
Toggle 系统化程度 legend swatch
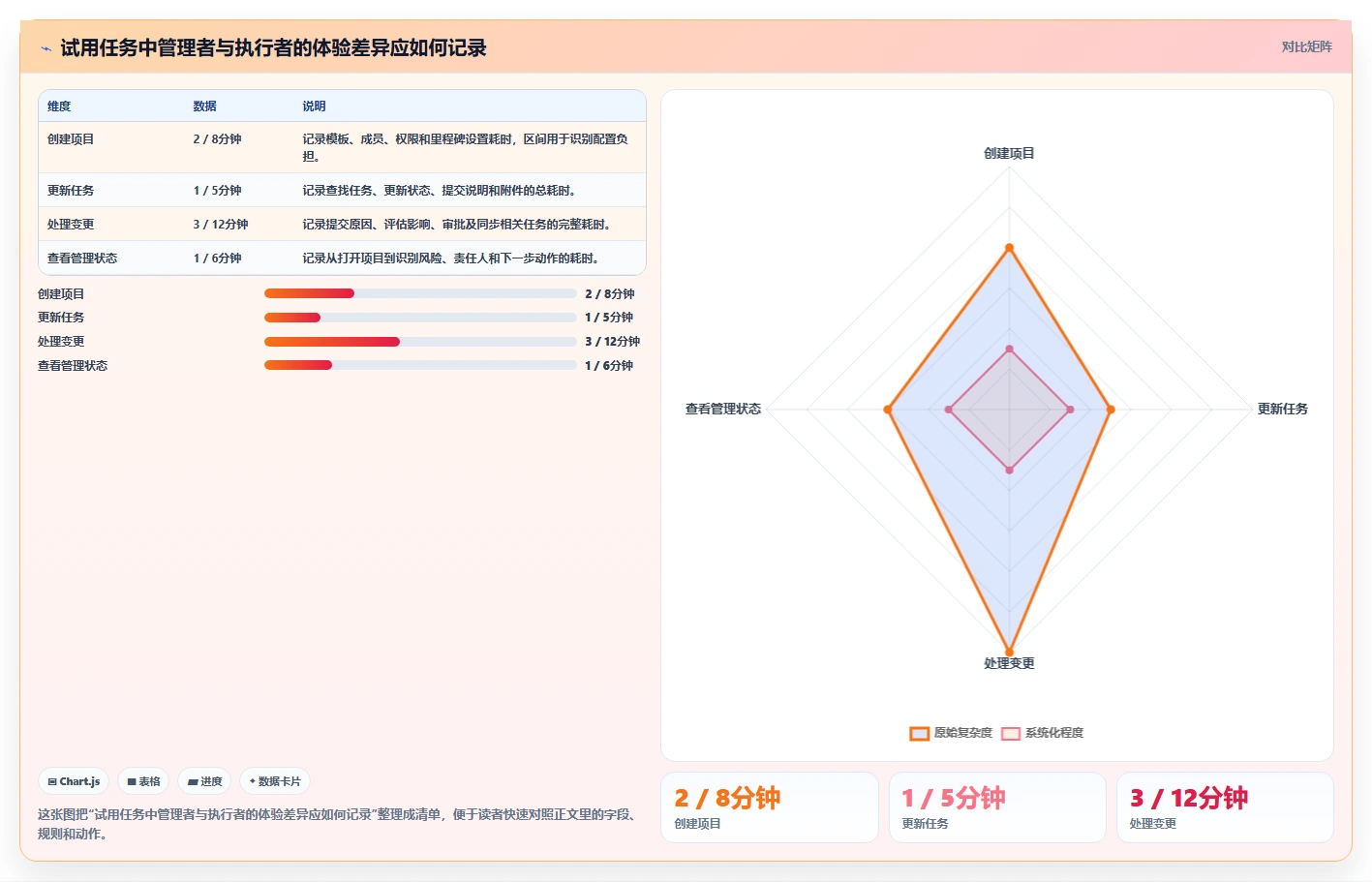[1011, 733]
